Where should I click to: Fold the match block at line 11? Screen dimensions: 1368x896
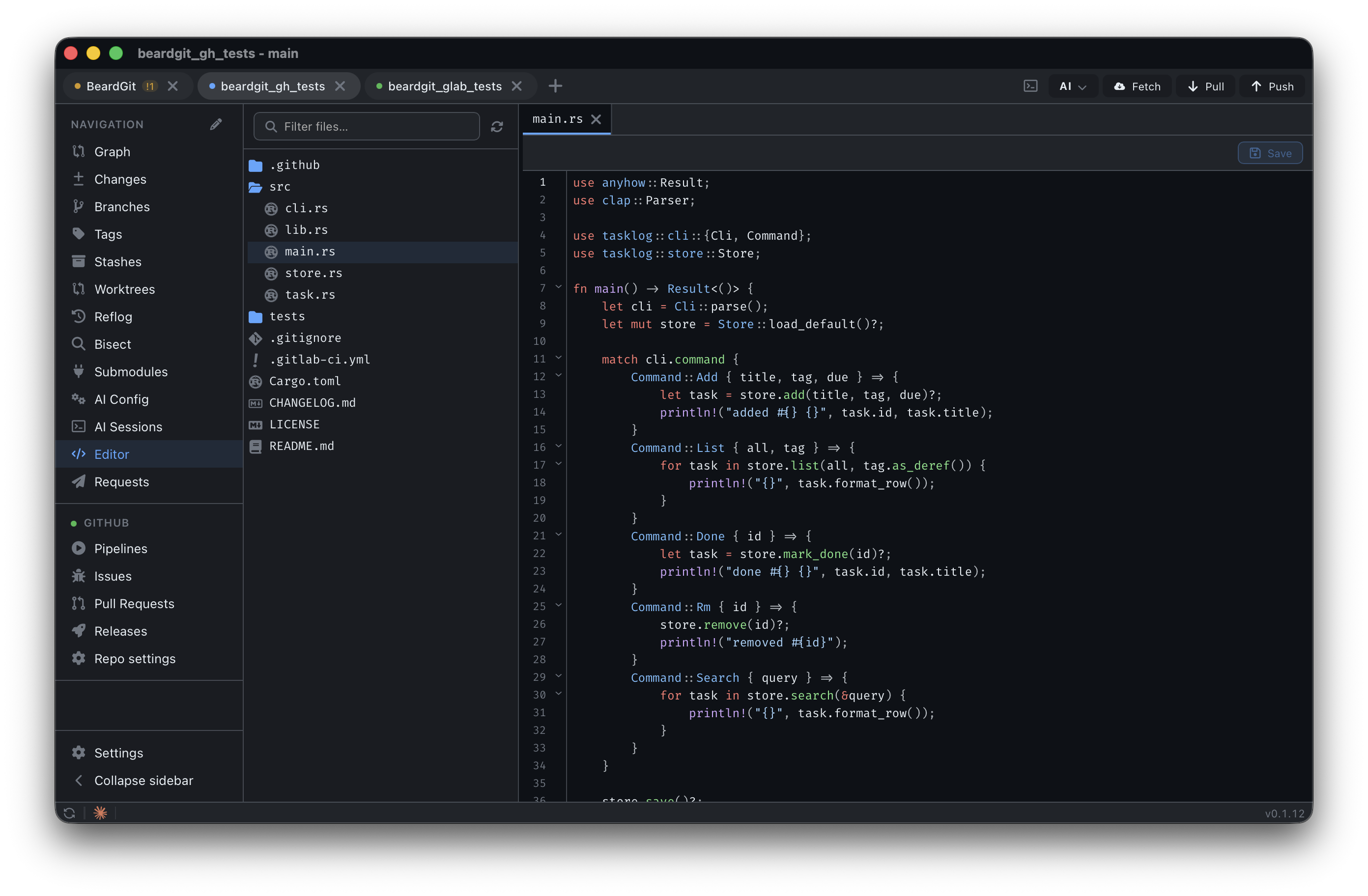click(558, 358)
